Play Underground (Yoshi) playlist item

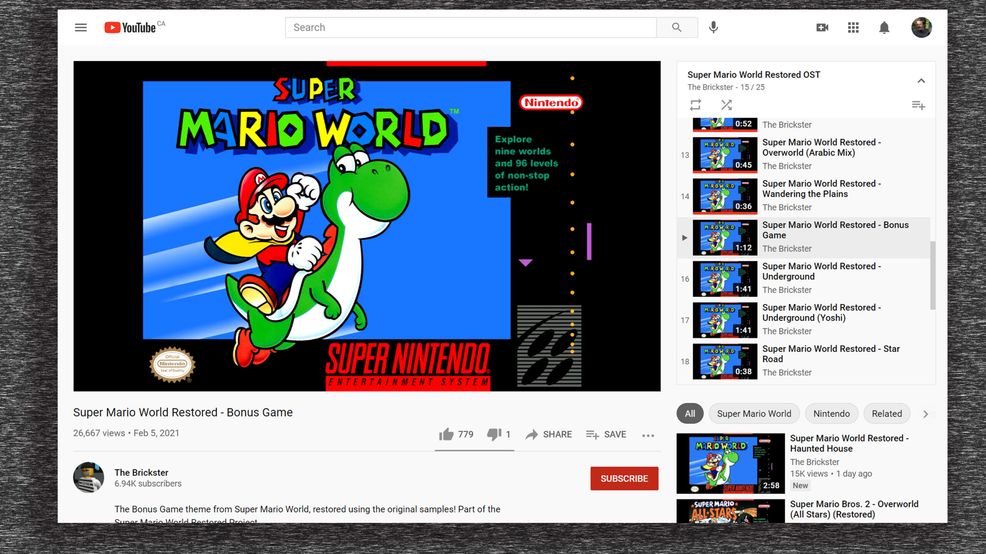tap(804, 320)
